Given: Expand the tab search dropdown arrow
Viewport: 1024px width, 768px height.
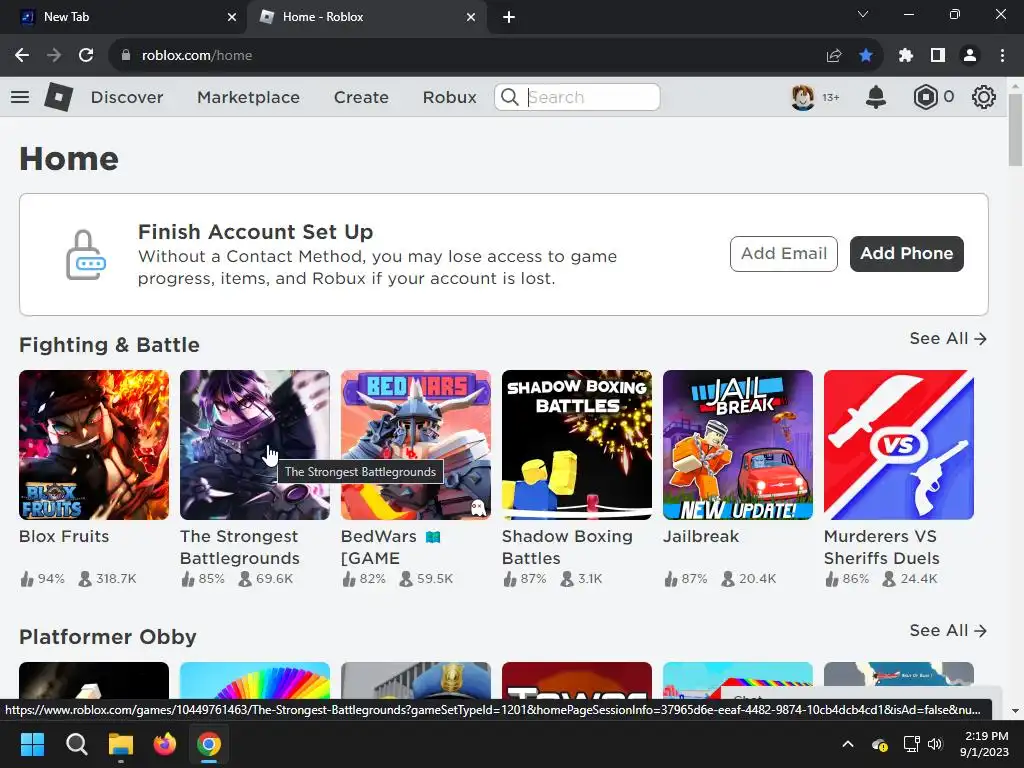Looking at the screenshot, I should coord(863,14).
